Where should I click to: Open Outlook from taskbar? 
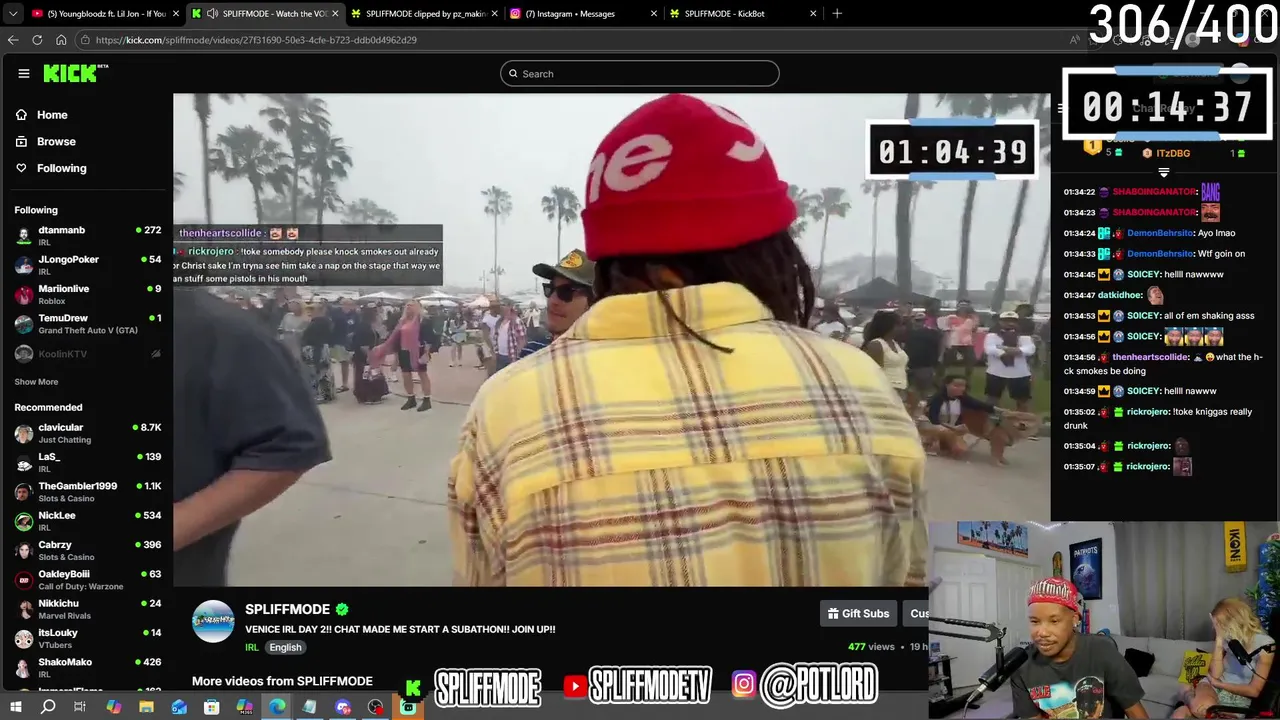click(179, 707)
